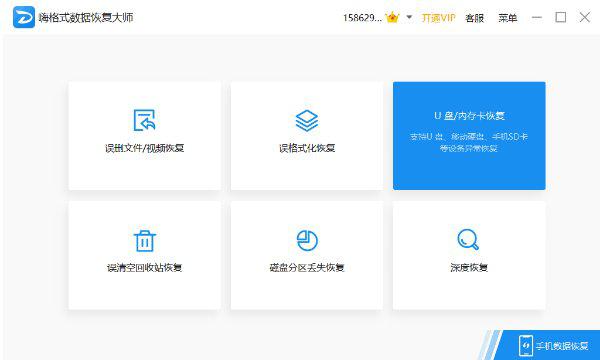Click the 开通VIP link
The image size is (600, 360).
point(439,18)
